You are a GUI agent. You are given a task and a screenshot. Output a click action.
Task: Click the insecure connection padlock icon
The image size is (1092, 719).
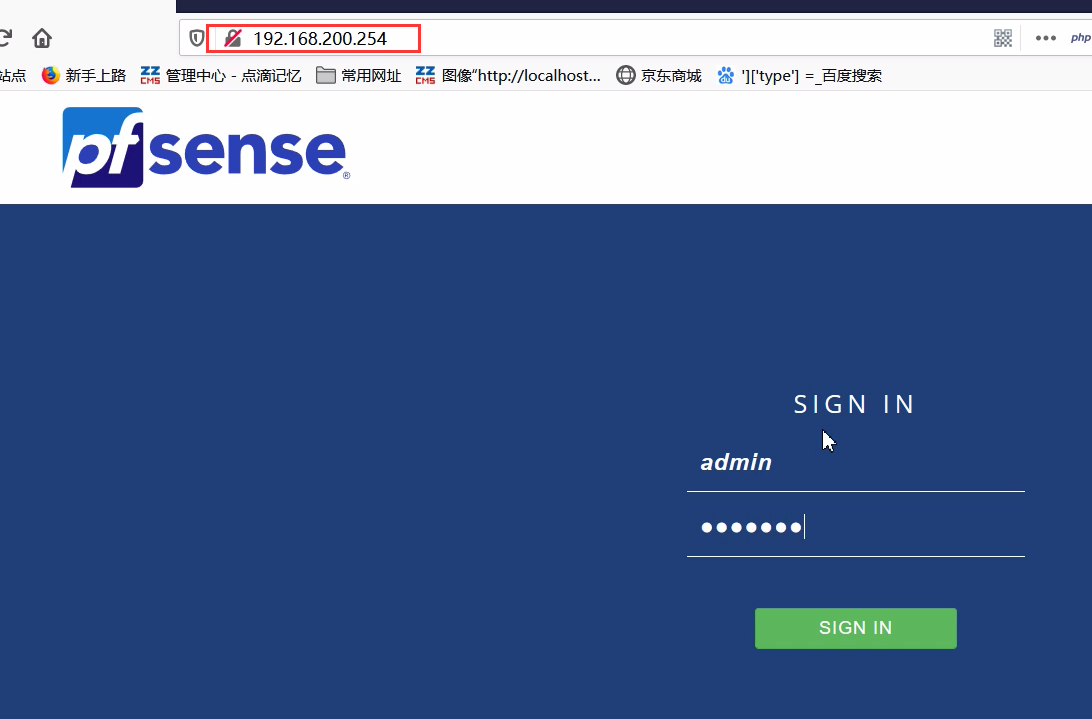[x=233, y=38]
